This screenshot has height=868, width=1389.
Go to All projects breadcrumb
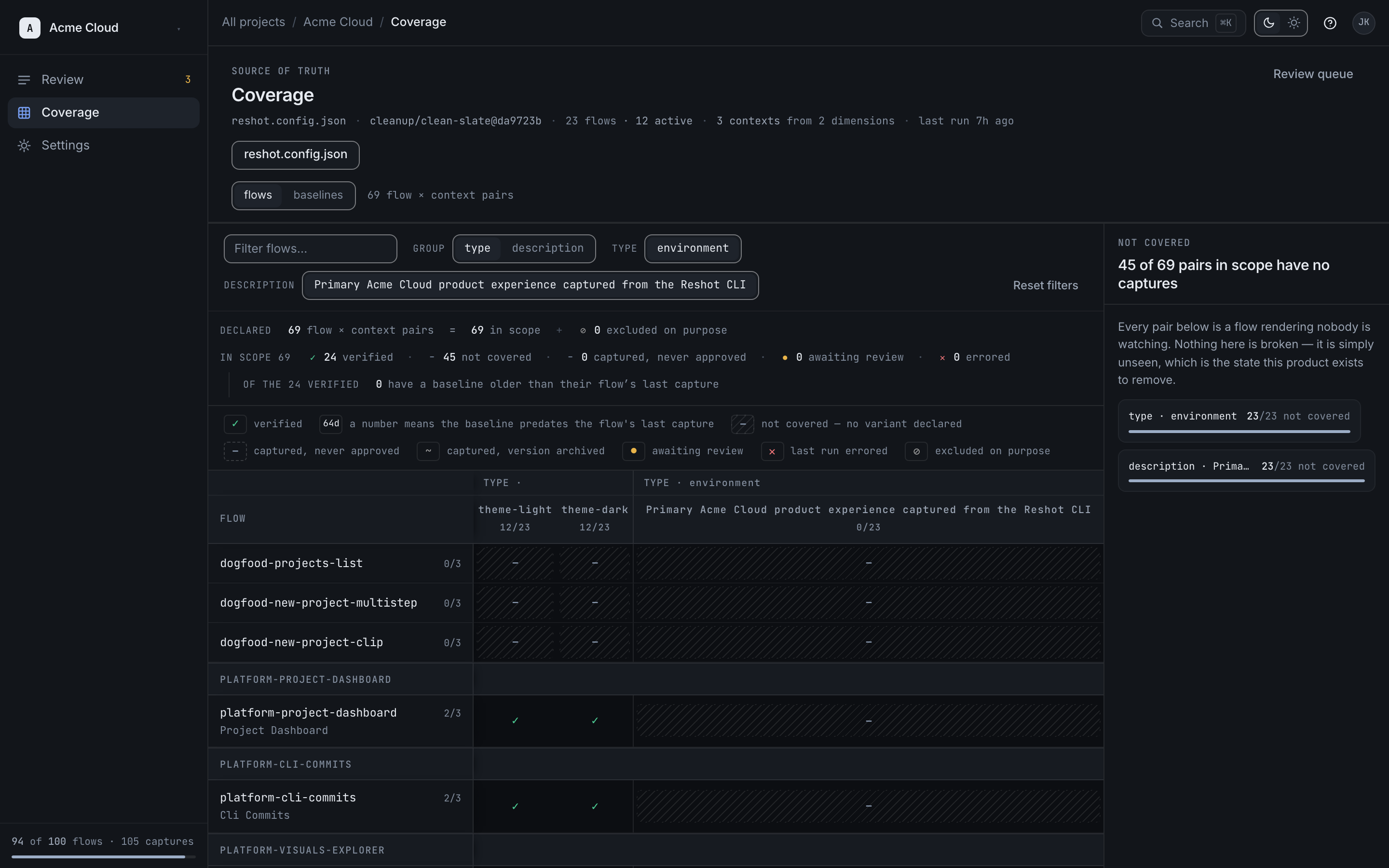tap(253, 22)
